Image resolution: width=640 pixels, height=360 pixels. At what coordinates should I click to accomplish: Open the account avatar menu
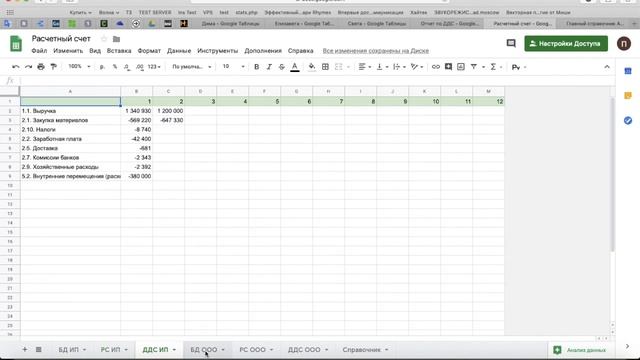coord(623,43)
